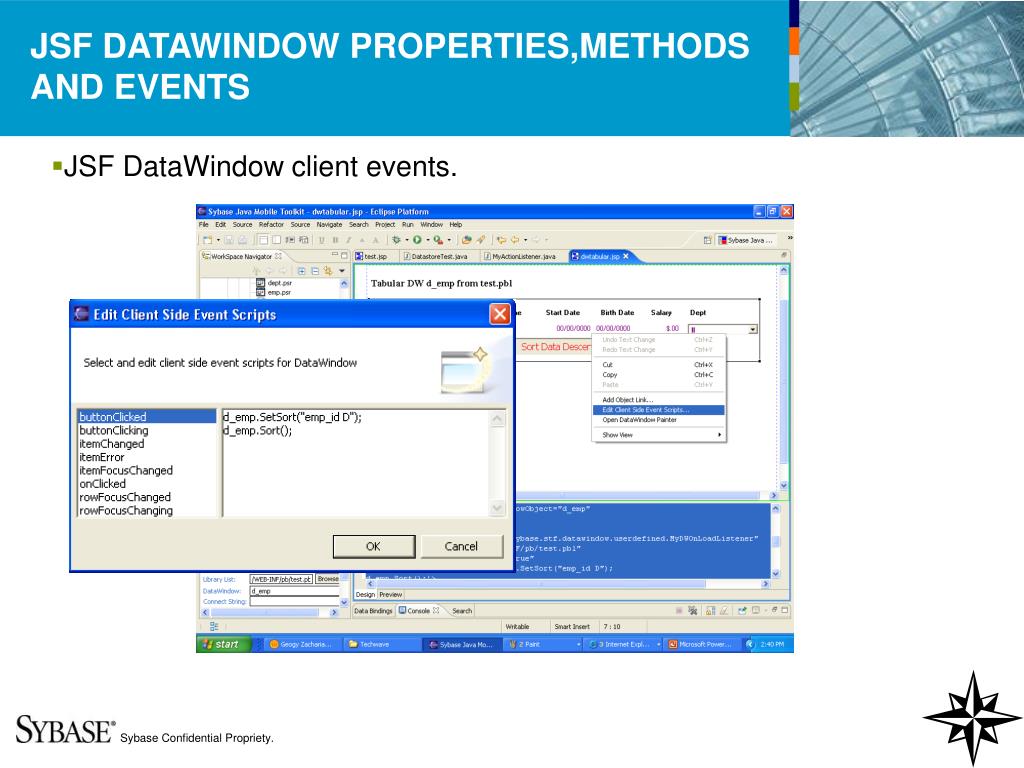
Task: Open the Sybase Java perspective button
Action: pyautogui.click(x=746, y=240)
